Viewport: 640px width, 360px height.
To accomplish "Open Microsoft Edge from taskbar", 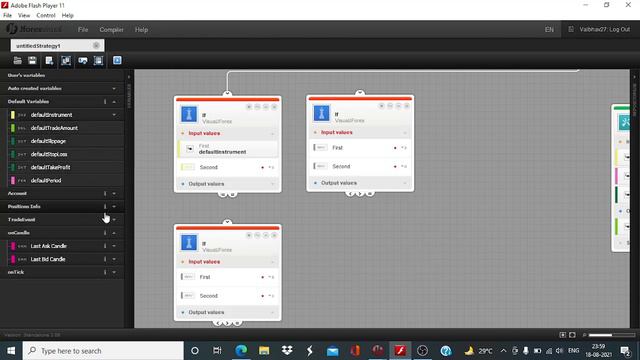I will pyautogui.click(x=241, y=351).
